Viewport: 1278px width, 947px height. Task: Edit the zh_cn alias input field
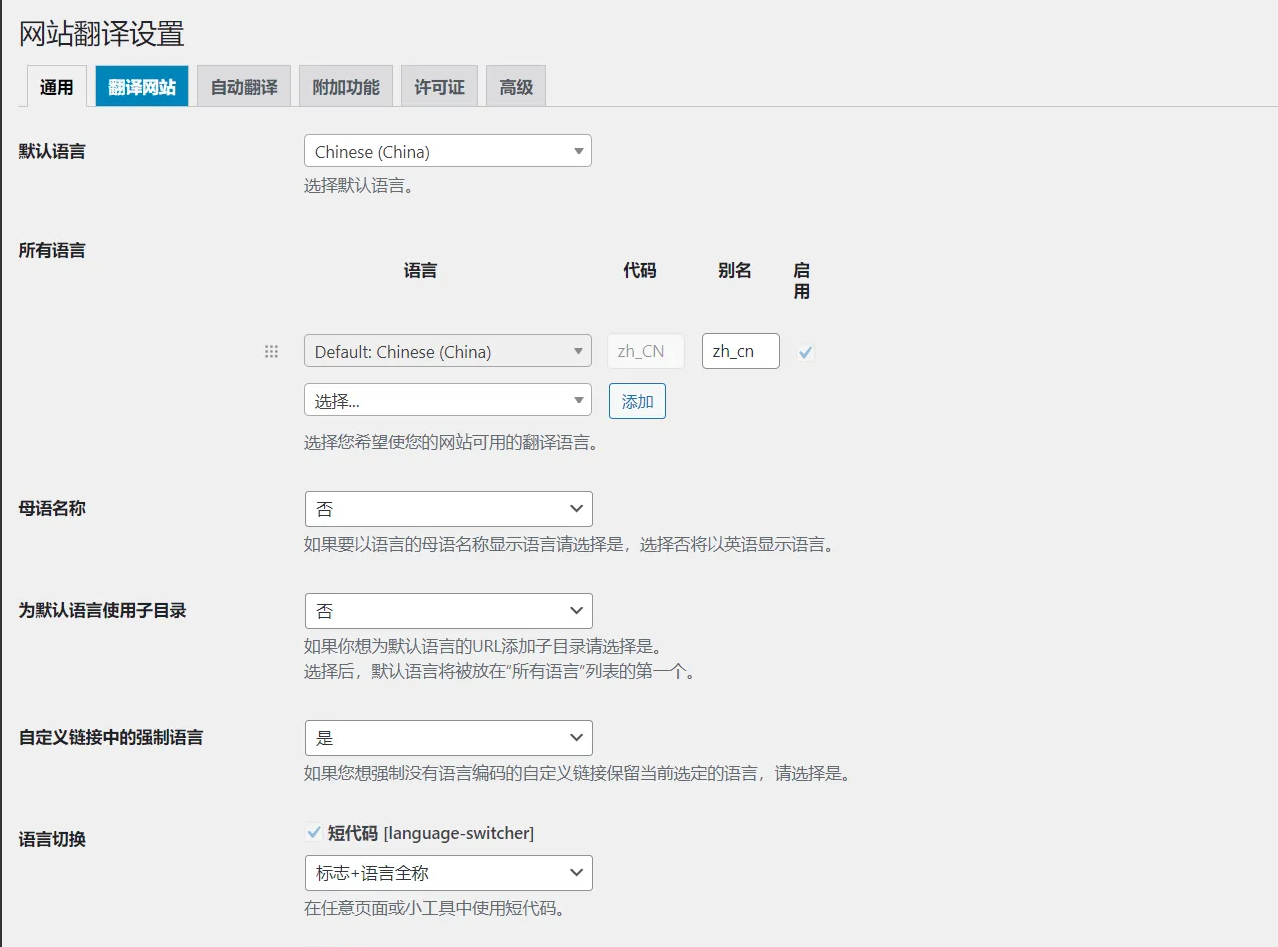point(741,351)
